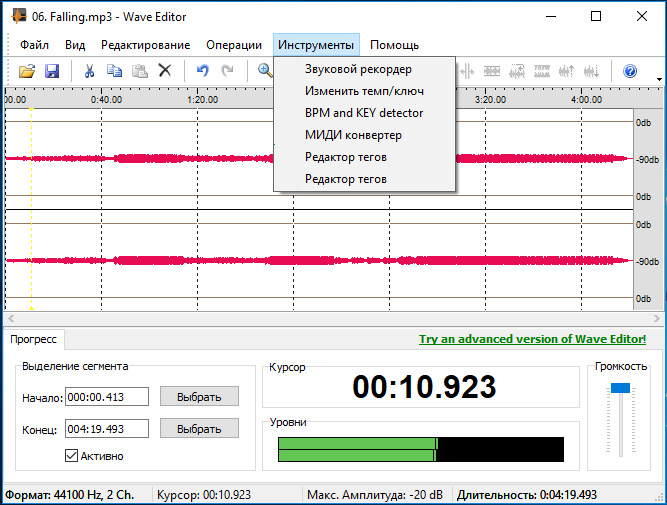Click the waveform icon with the up arrow
This screenshot has height=505, width=667.
(x=566, y=71)
